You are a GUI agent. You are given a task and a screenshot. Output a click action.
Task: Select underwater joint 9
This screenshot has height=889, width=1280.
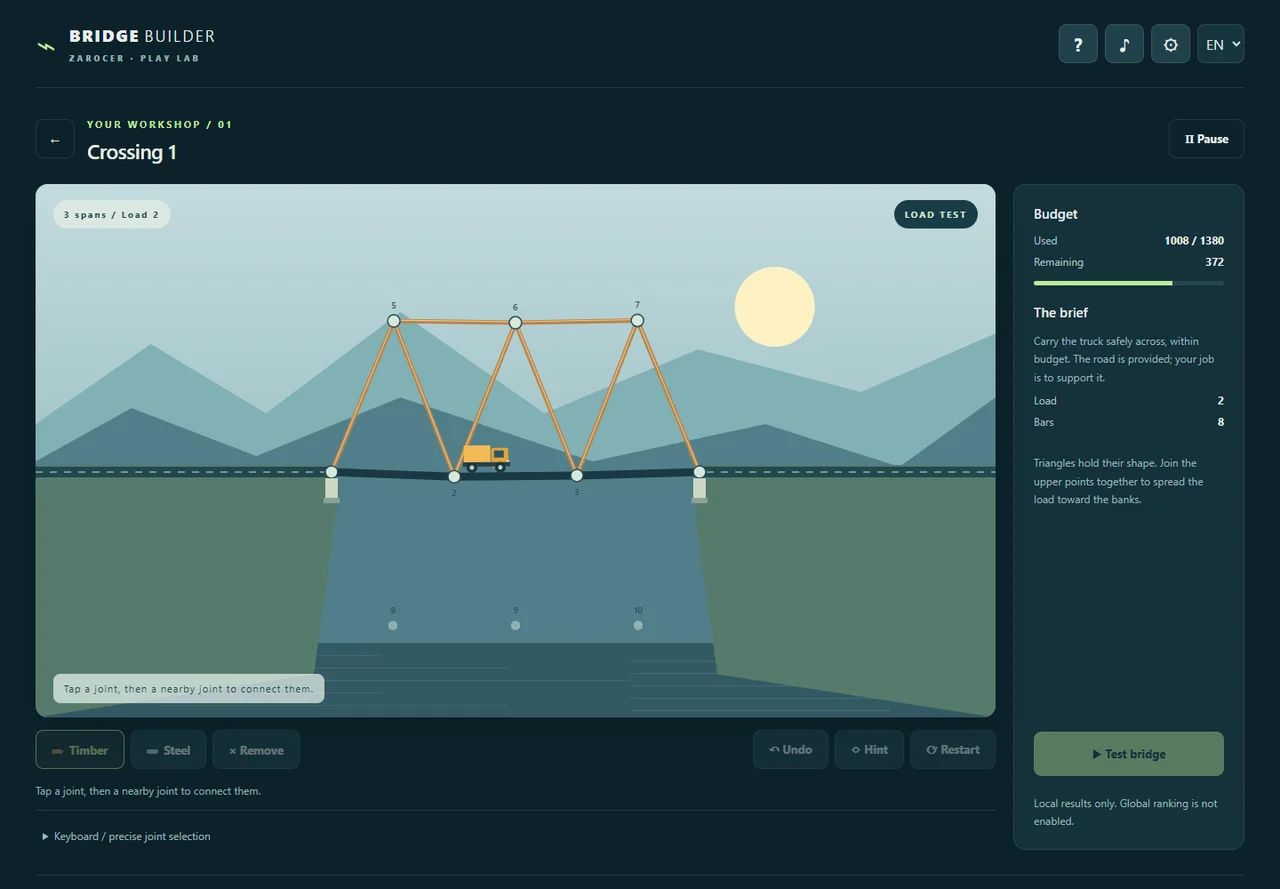(515, 625)
